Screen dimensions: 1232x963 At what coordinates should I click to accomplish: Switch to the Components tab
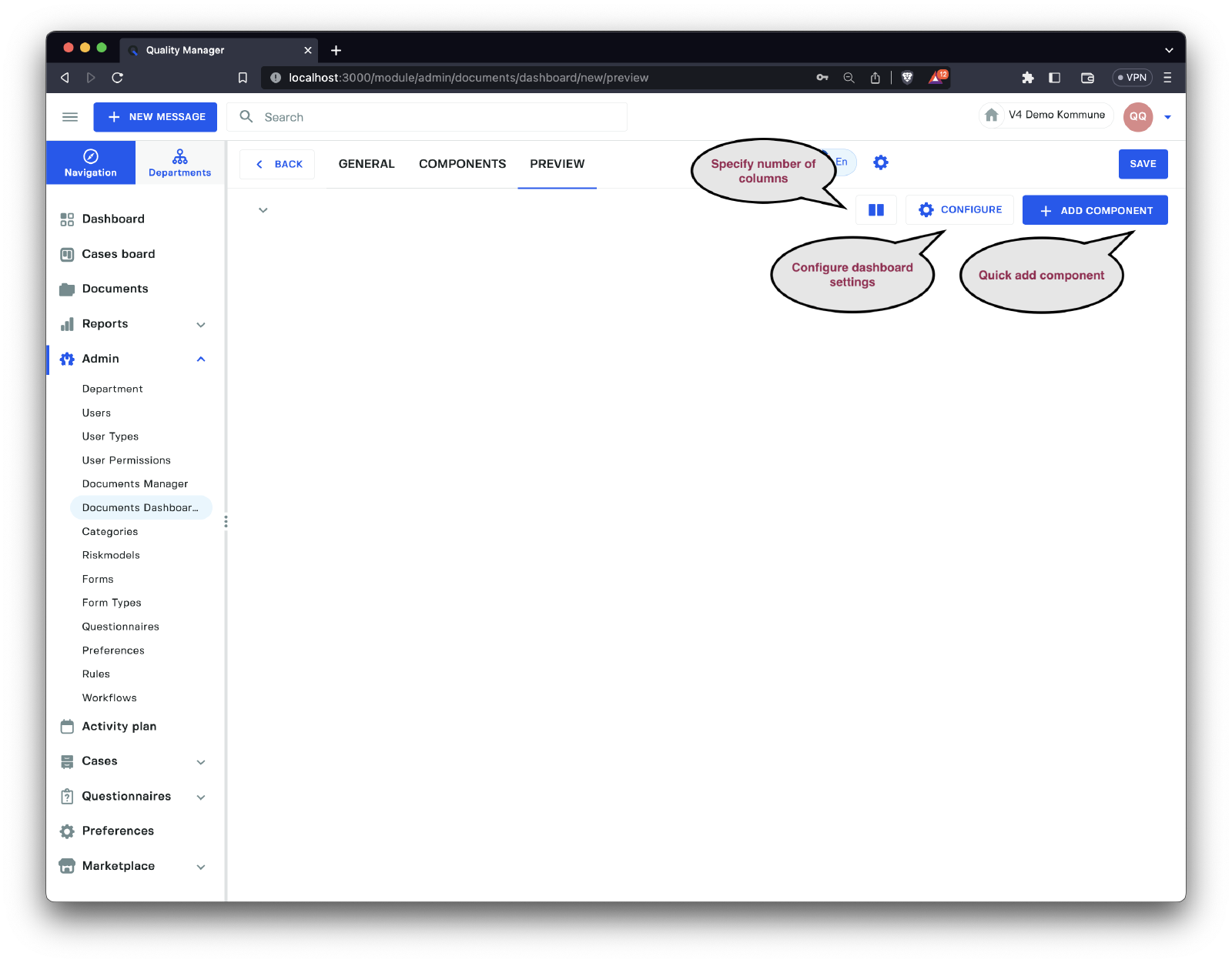[x=462, y=164]
